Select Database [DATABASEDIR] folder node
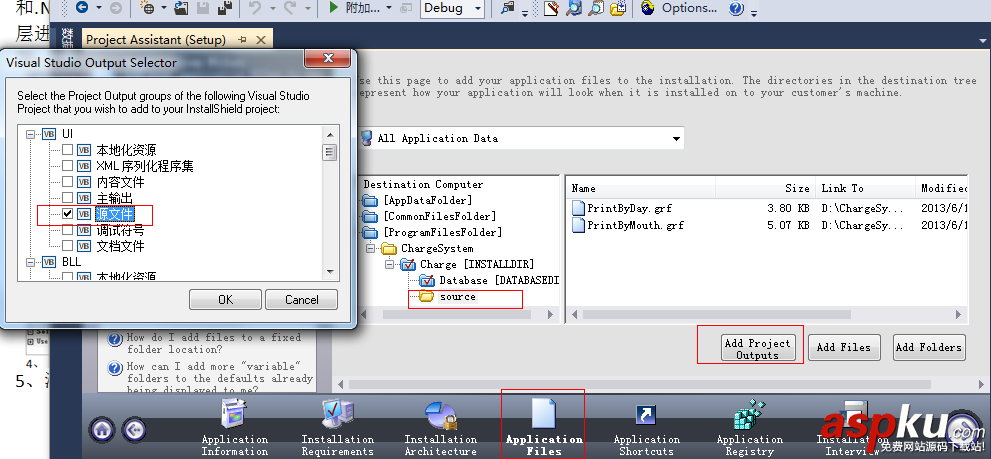 (x=499, y=280)
